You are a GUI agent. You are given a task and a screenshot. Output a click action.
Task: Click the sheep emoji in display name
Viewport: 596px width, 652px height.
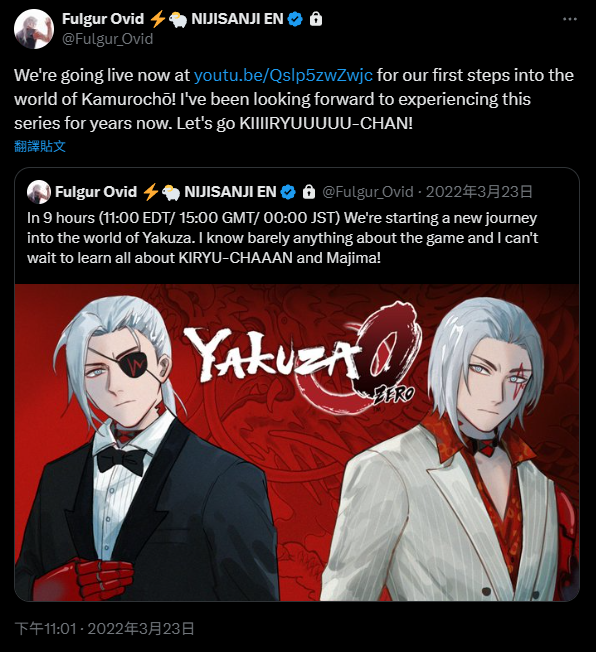178,20
